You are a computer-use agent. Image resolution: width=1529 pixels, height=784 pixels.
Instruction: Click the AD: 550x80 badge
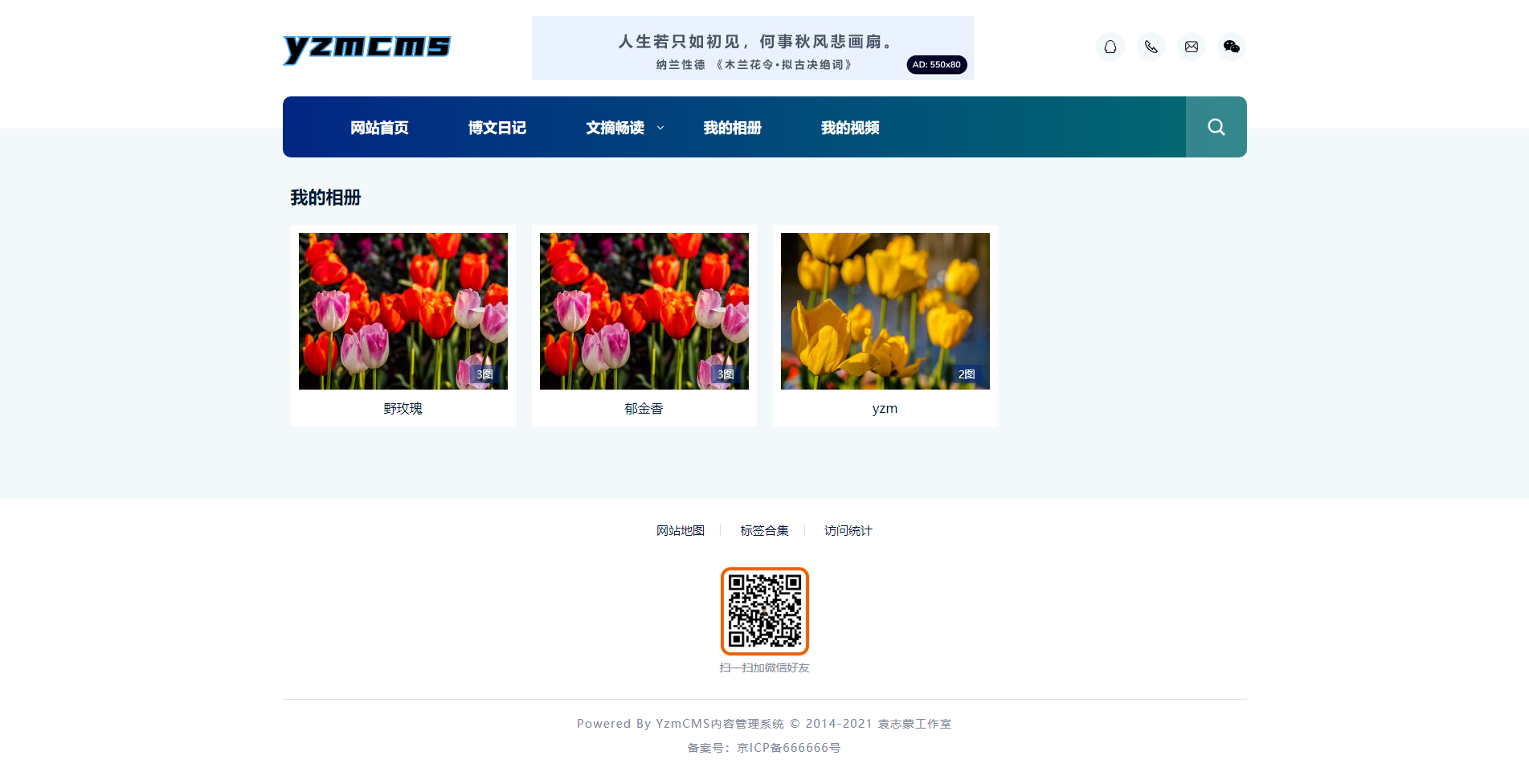tap(937, 65)
